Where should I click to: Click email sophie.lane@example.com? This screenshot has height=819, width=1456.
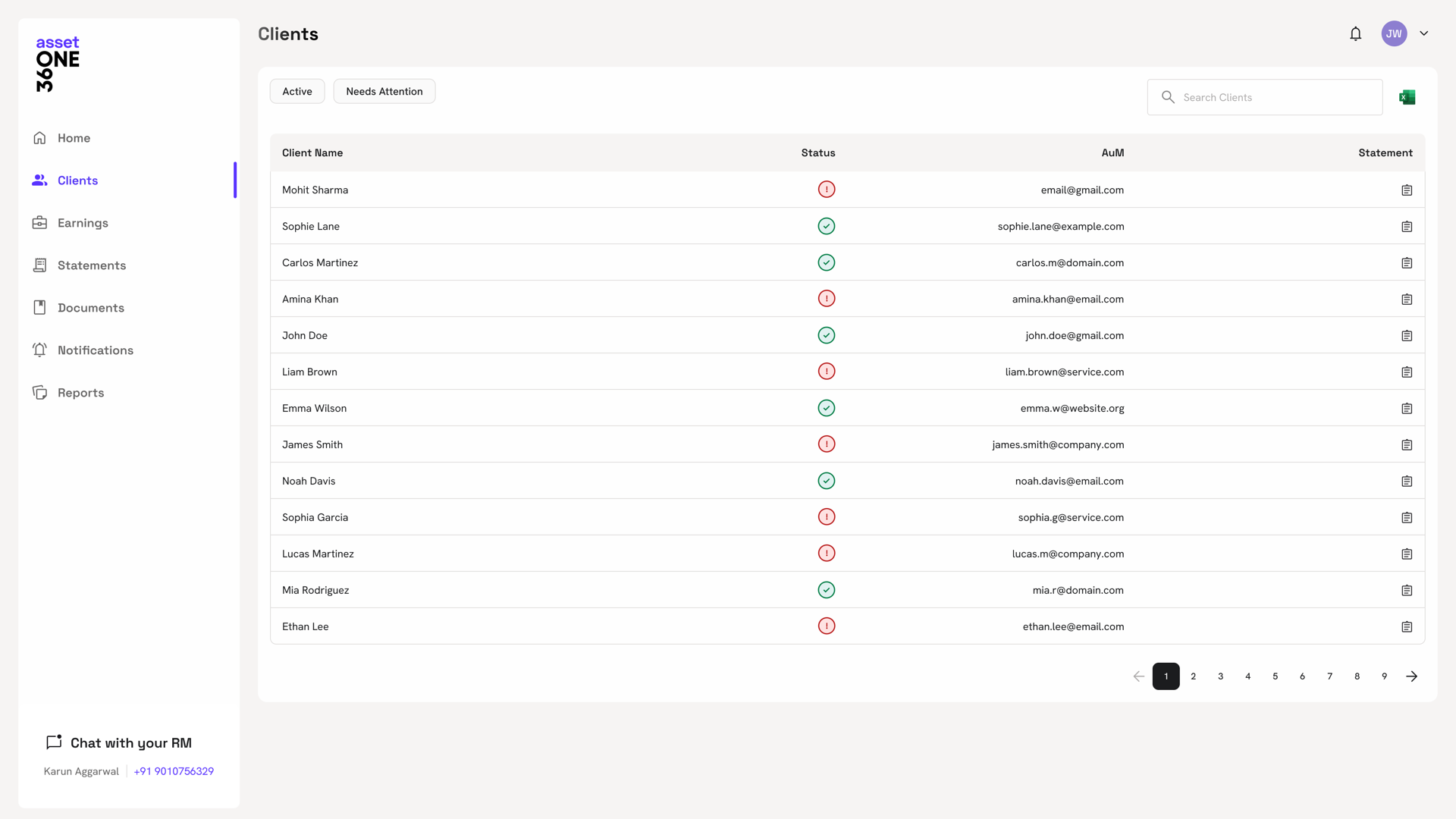pos(1061,226)
